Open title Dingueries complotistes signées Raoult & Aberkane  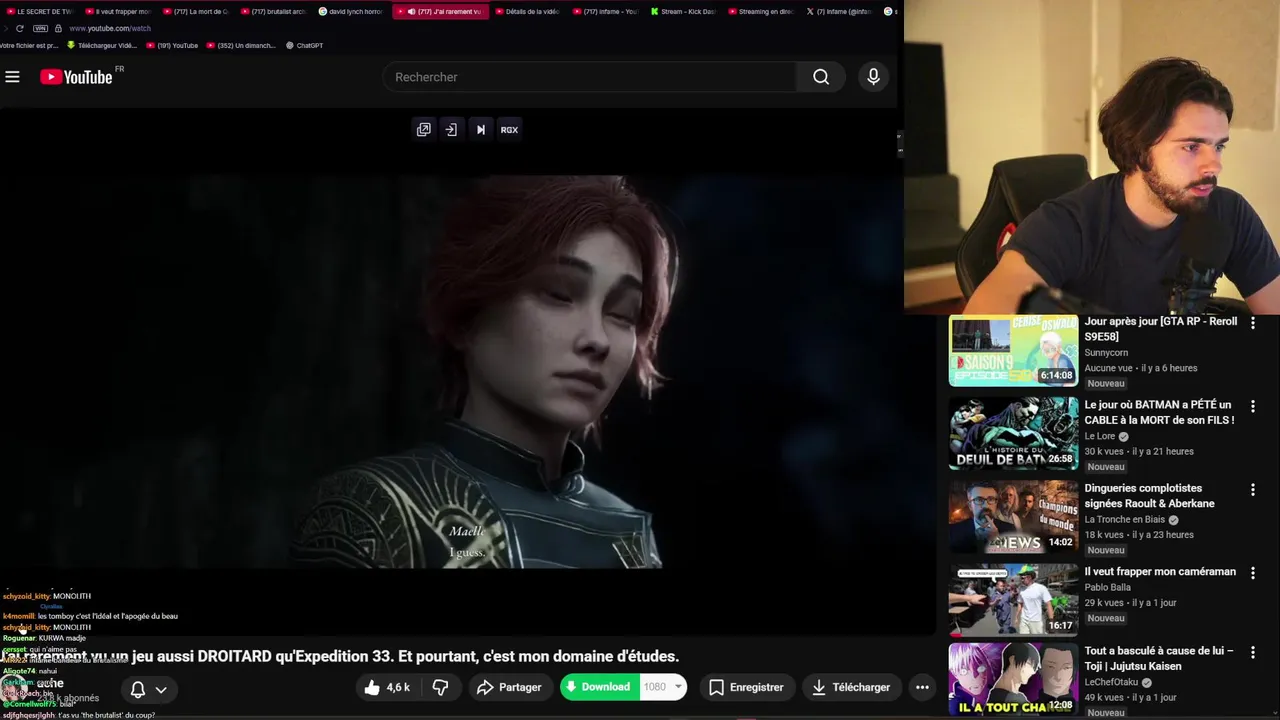(1150, 496)
